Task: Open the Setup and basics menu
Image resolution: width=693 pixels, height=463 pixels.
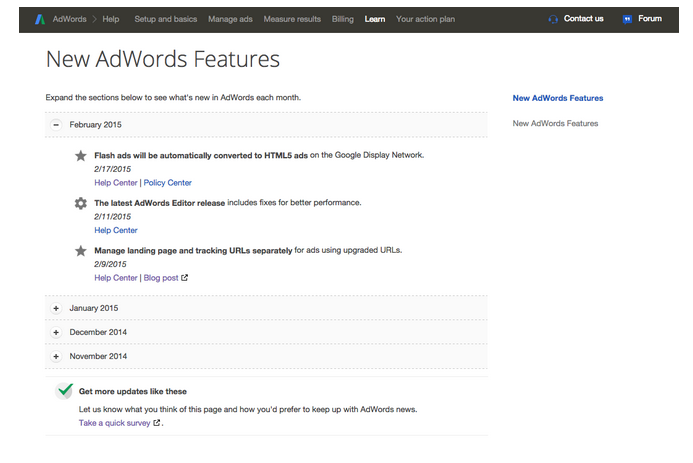Action: point(166,19)
